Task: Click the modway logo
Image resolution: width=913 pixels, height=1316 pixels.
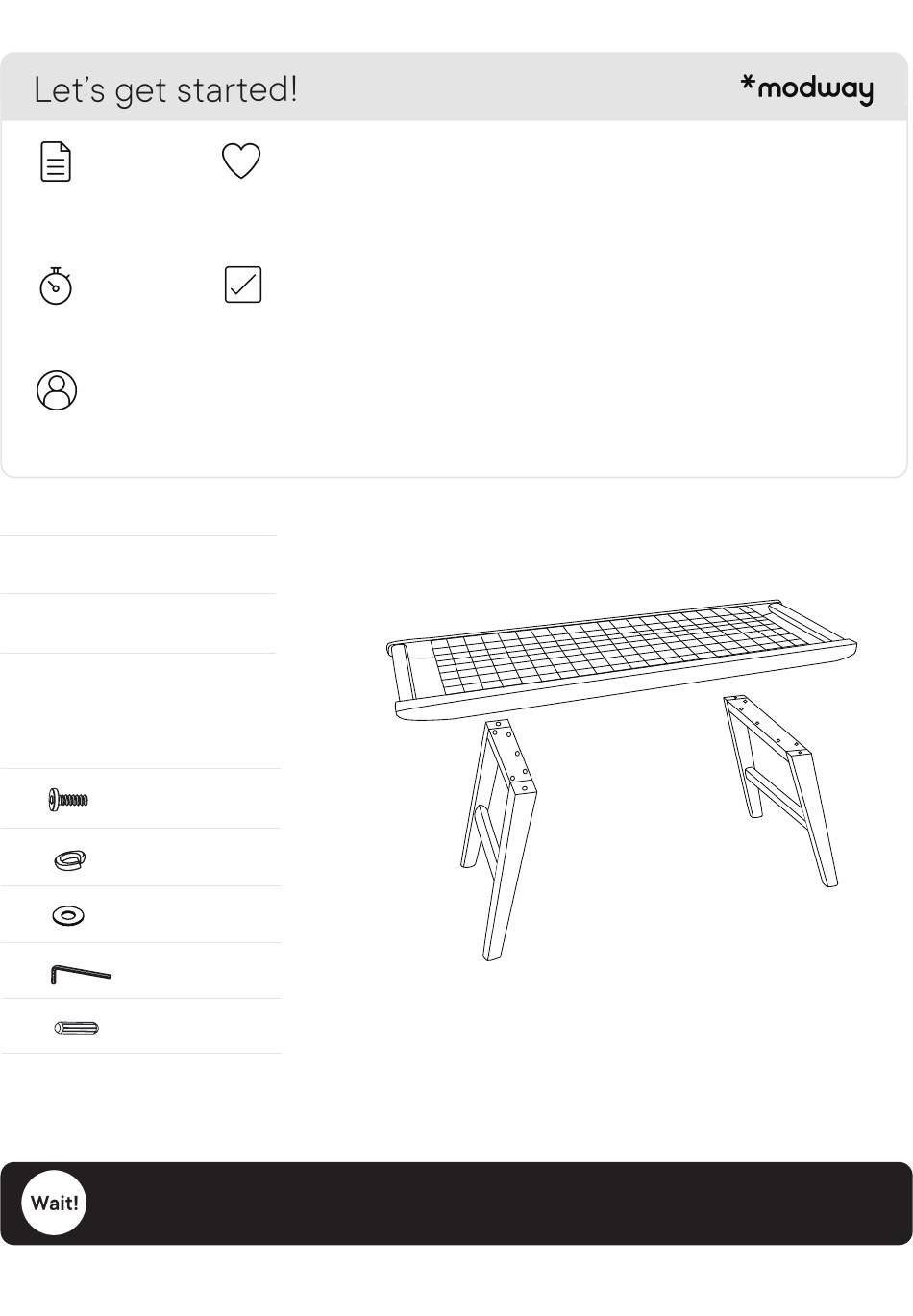Action: tap(807, 89)
